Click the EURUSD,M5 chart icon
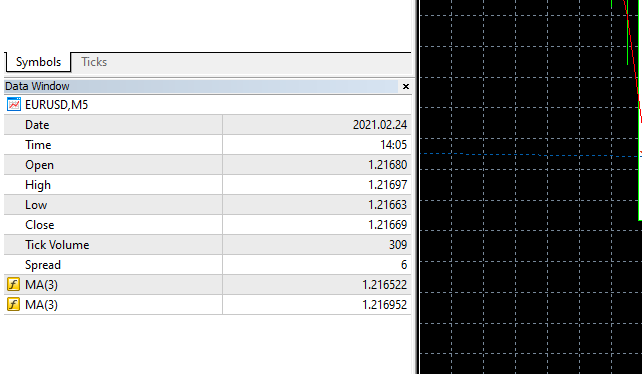The width and height of the screenshot is (642, 374). pyautogui.click(x=14, y=104)
